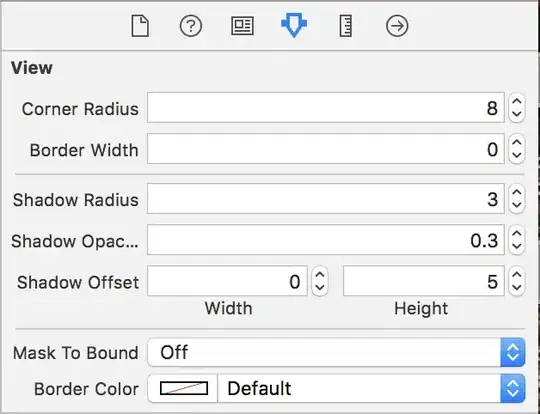Focus the Corner Radius text field

point(326,107)
